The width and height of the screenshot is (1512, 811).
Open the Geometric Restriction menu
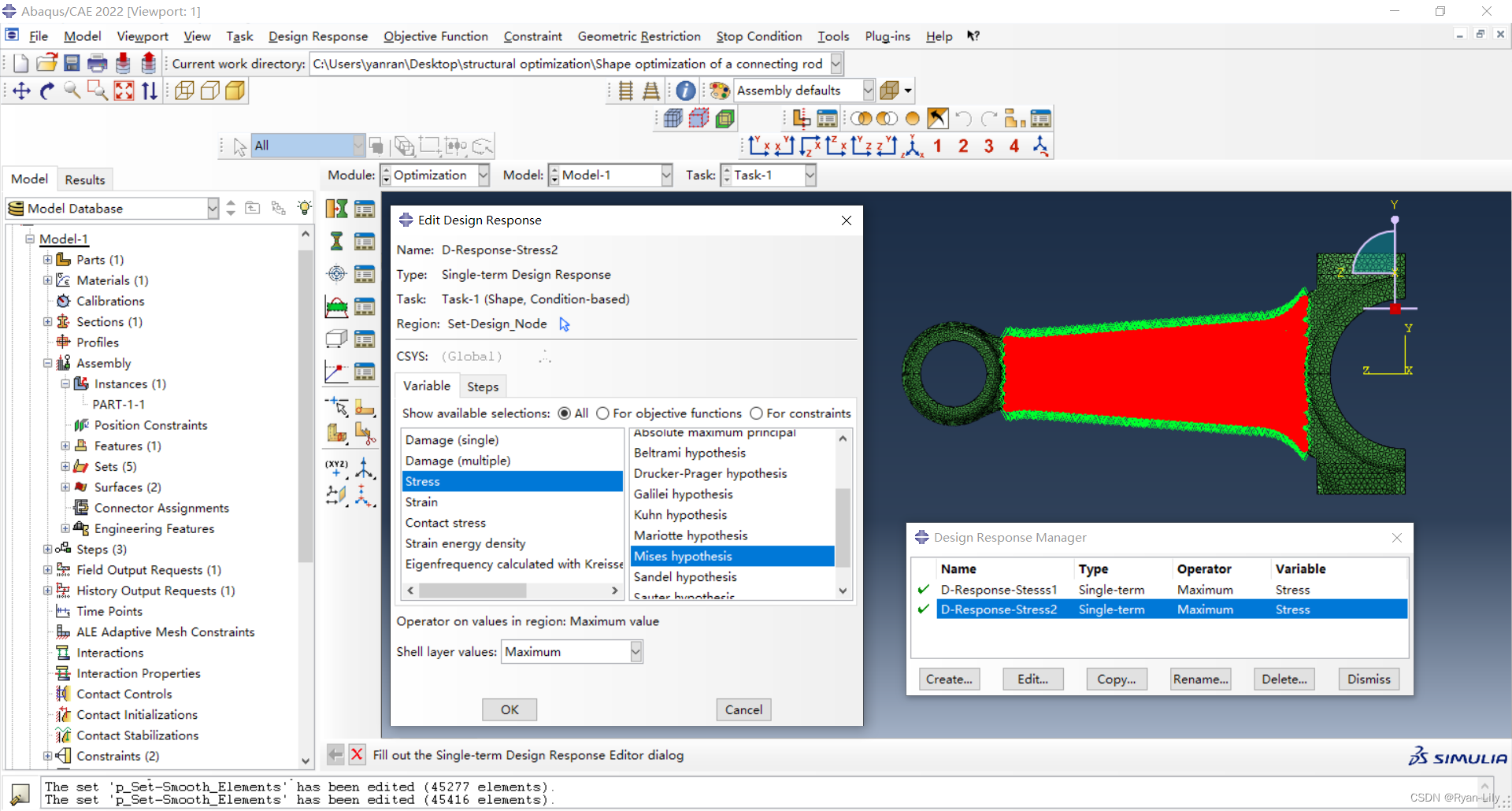click(639, 36)
